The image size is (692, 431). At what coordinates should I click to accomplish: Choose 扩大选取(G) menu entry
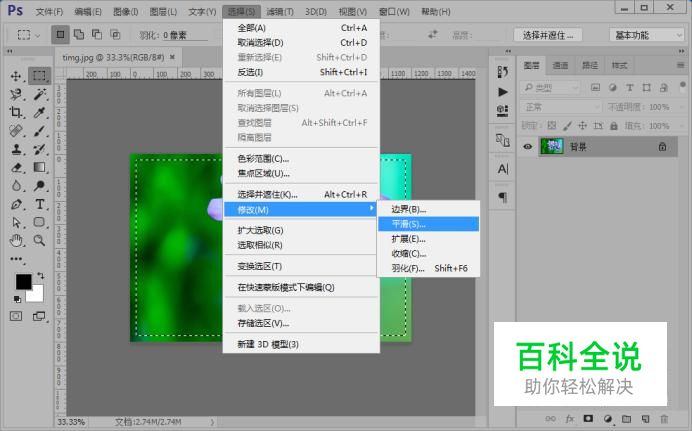coord(301,230)
